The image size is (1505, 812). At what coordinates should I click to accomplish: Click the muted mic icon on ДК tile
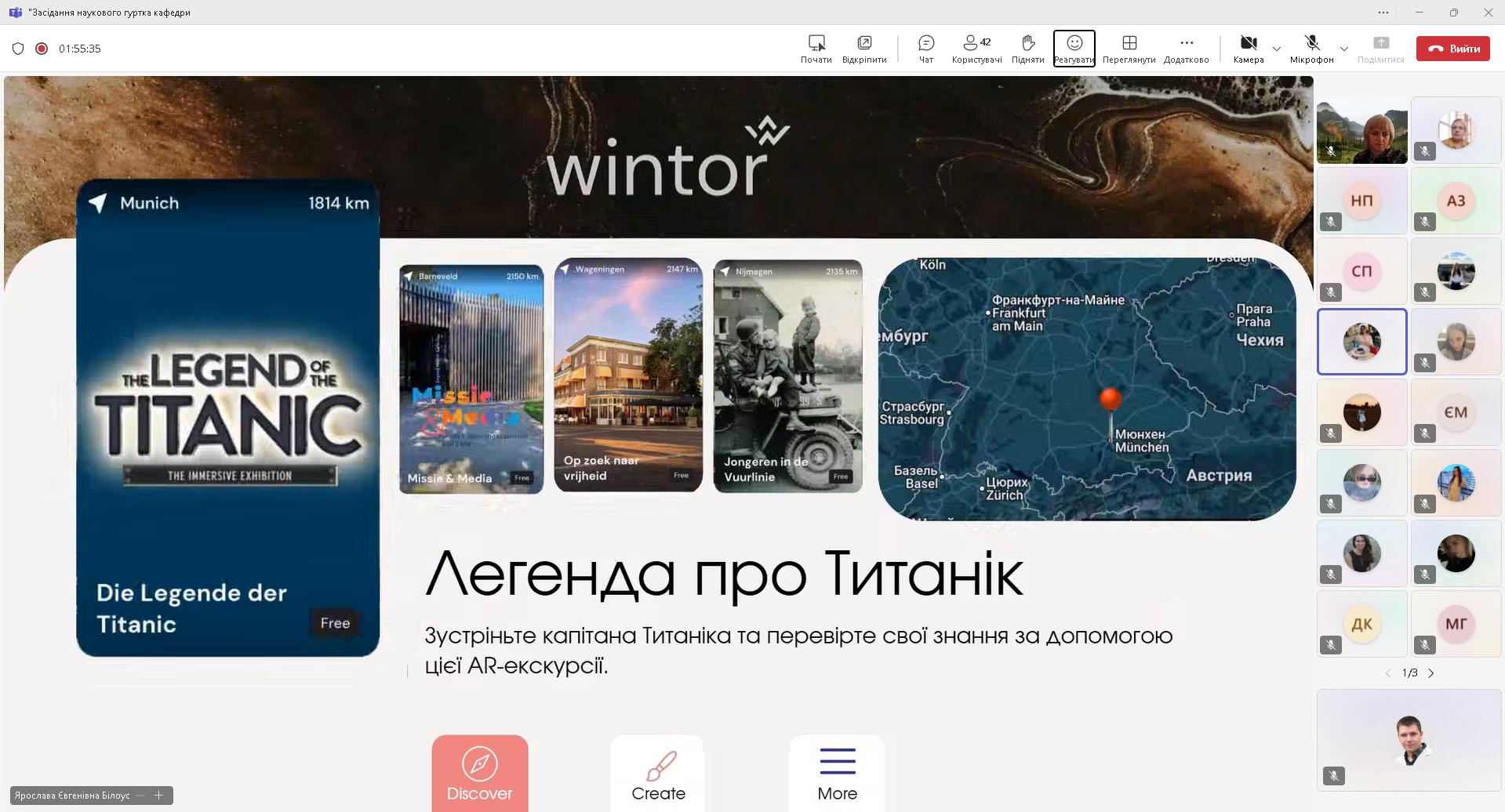click(x=1331, y=645)
